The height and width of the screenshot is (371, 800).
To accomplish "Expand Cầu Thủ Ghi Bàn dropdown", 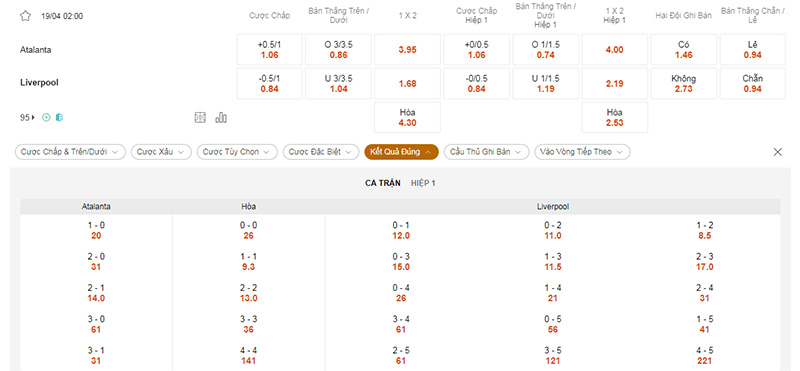I will [x=486, y=152].
